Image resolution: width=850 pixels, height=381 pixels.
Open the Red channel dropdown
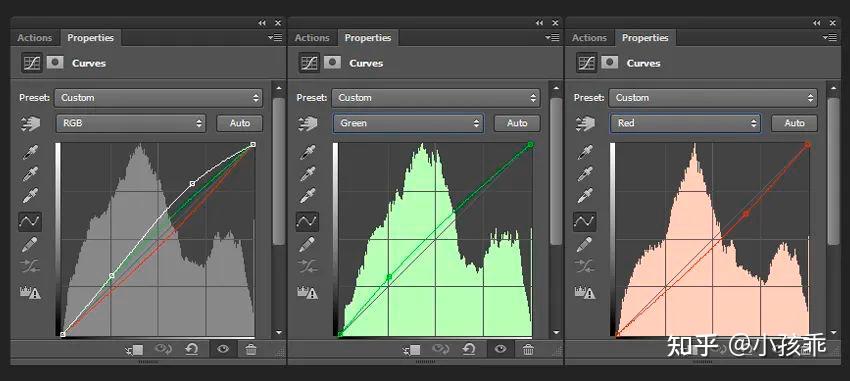click(686, 123)
